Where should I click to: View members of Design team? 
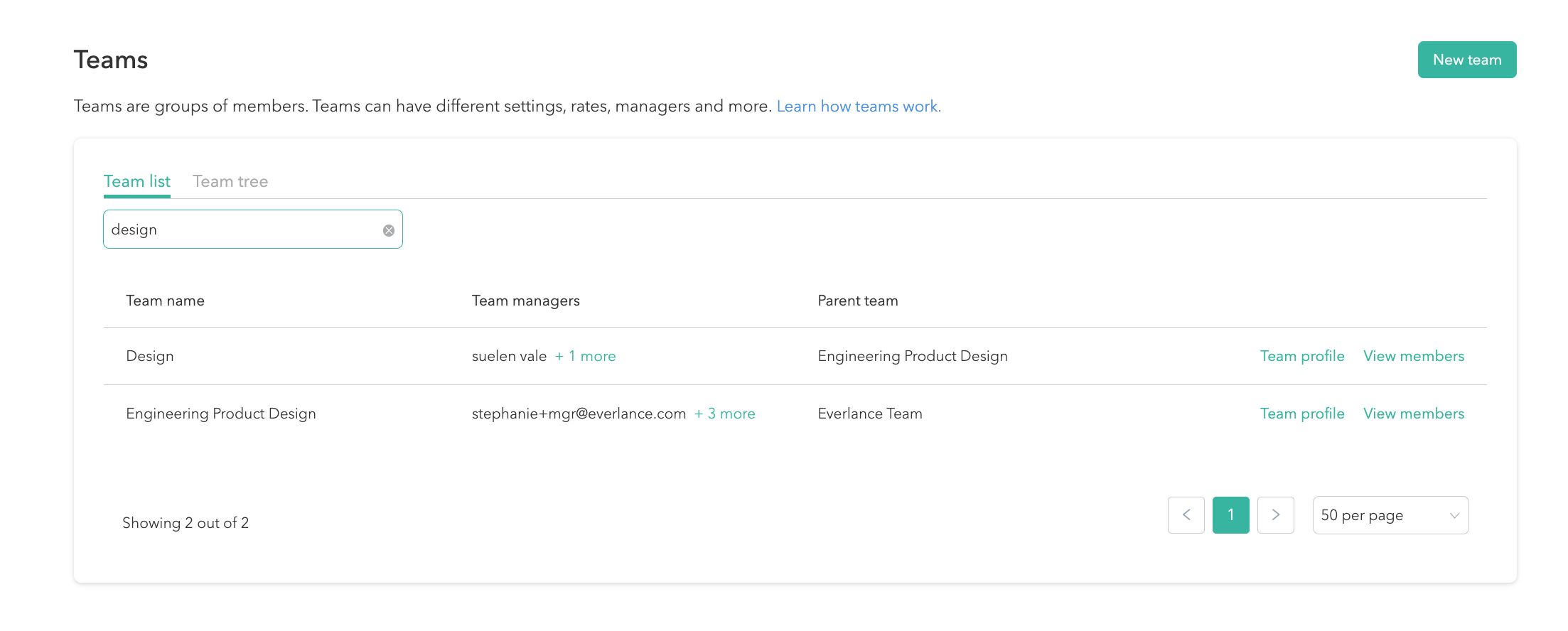(x=1413, y=356)
